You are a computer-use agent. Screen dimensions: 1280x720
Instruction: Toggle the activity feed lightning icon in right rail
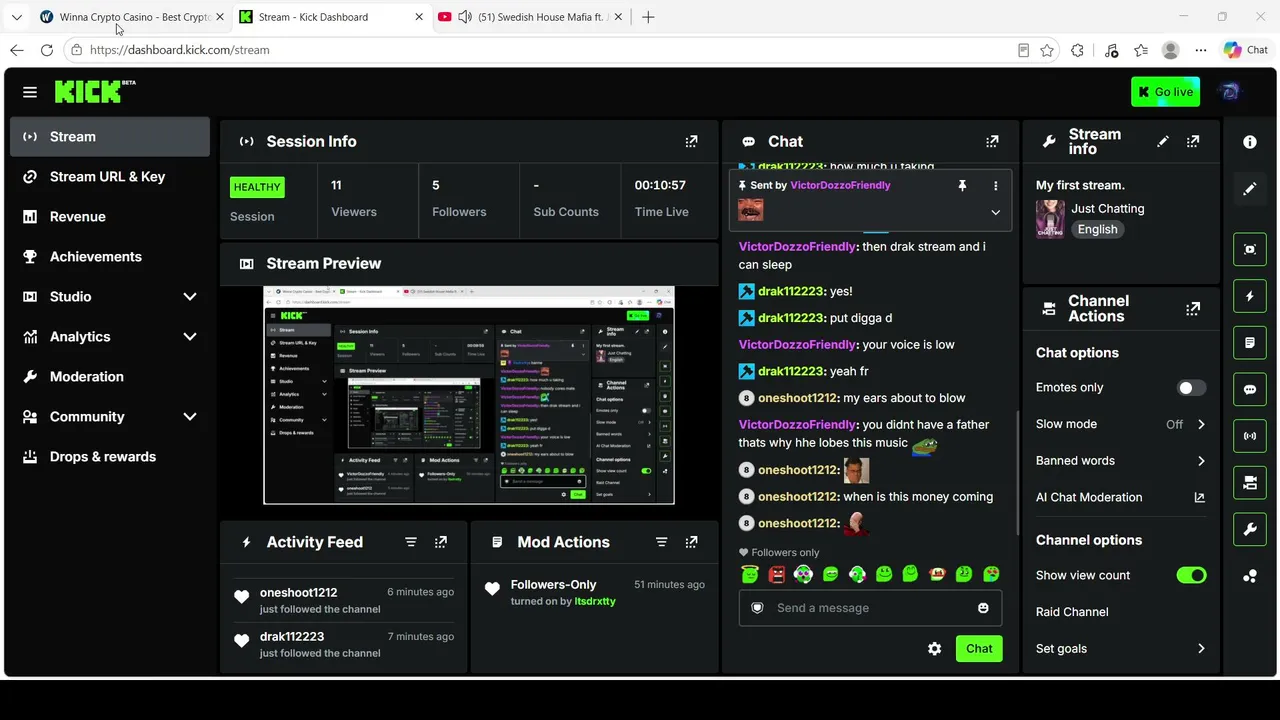1250,297
